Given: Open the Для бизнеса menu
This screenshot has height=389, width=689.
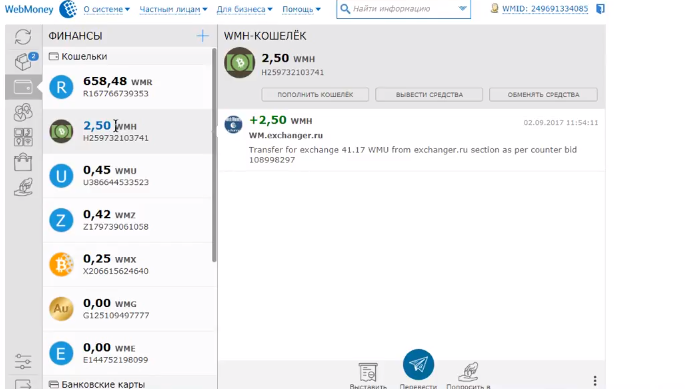Looking at the screenshot, I should pos(244,9).
